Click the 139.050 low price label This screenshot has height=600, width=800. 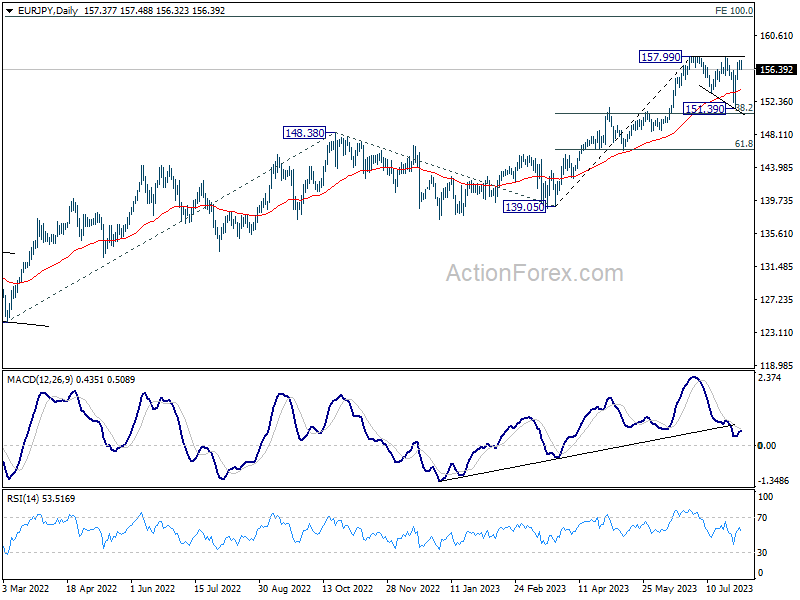[x=524, y=207]
